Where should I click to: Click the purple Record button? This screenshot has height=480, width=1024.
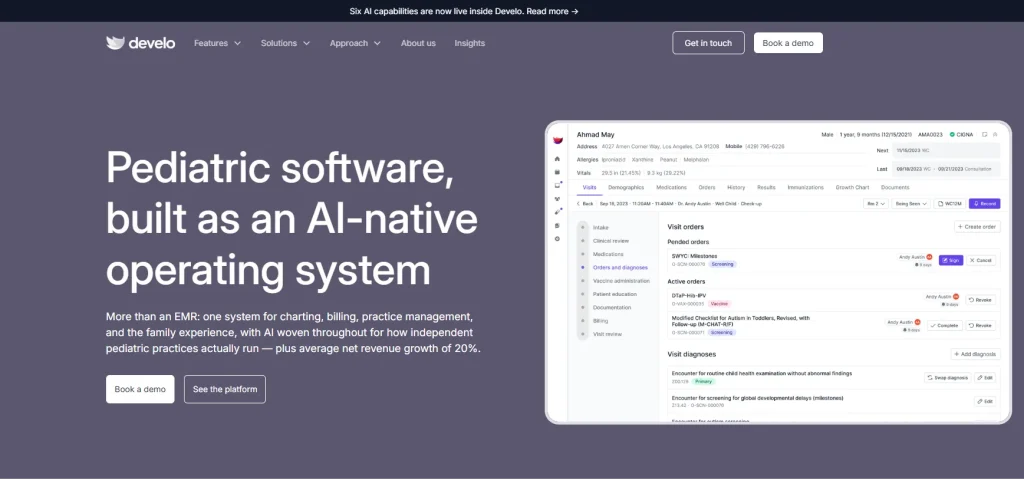pos(984,204)
